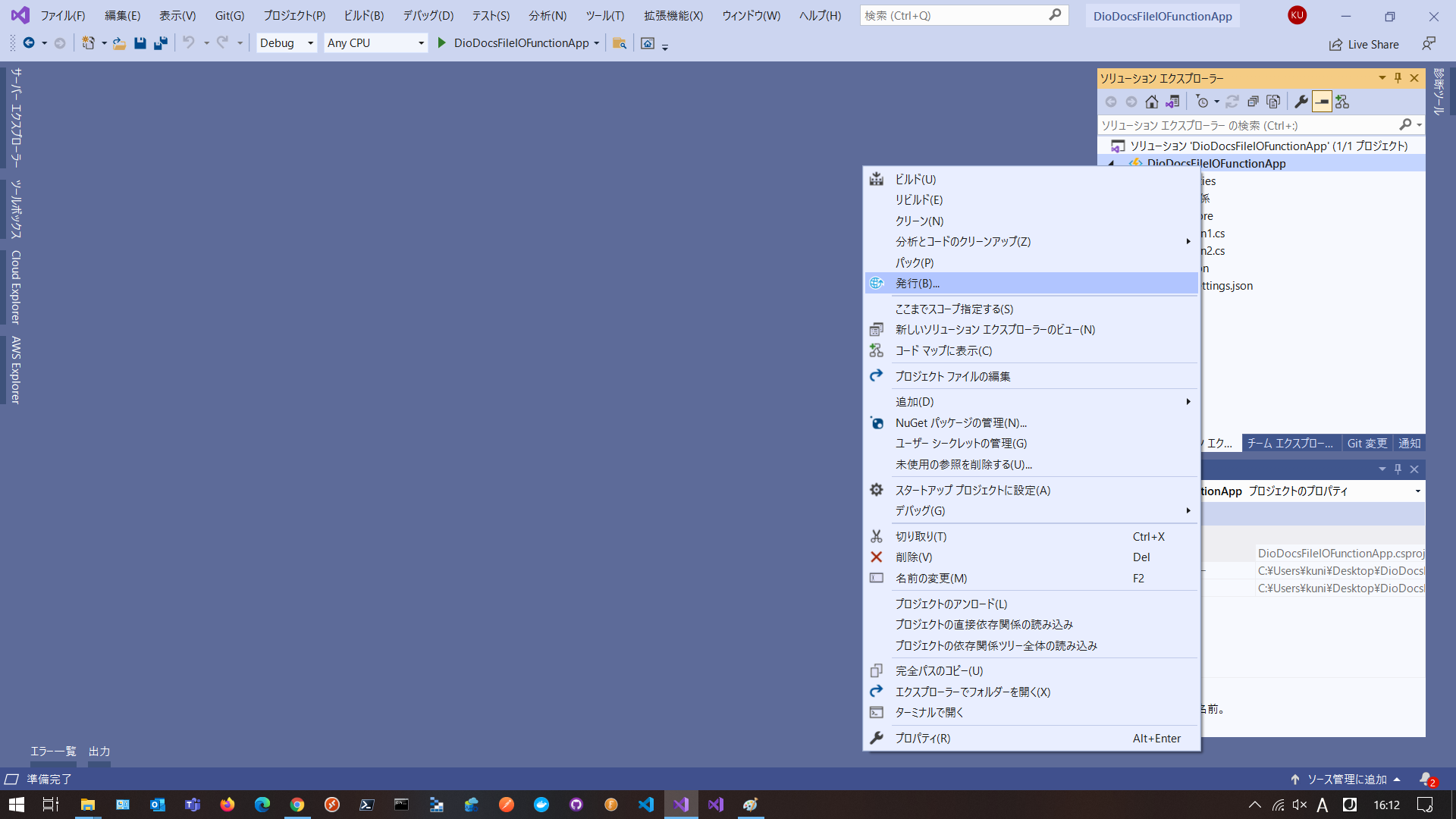The image size is (1456, 819).
Task: Click the Visual Studio logo icon
Action: (x=20, y=15)
